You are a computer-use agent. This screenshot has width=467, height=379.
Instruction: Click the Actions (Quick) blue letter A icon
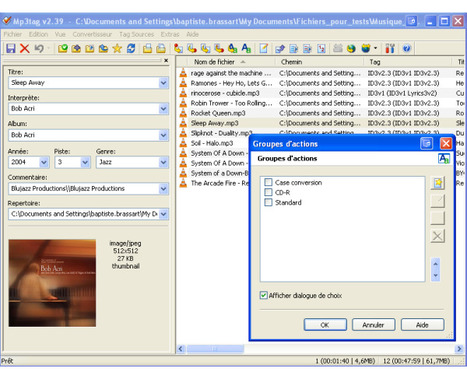click(246, 48)
